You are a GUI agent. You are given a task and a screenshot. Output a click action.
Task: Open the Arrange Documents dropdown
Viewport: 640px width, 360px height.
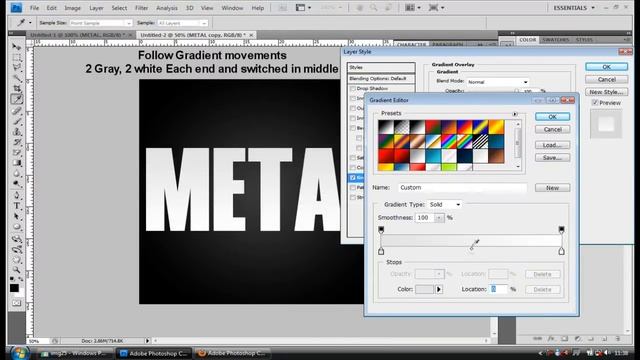click(x=413, y=8)
